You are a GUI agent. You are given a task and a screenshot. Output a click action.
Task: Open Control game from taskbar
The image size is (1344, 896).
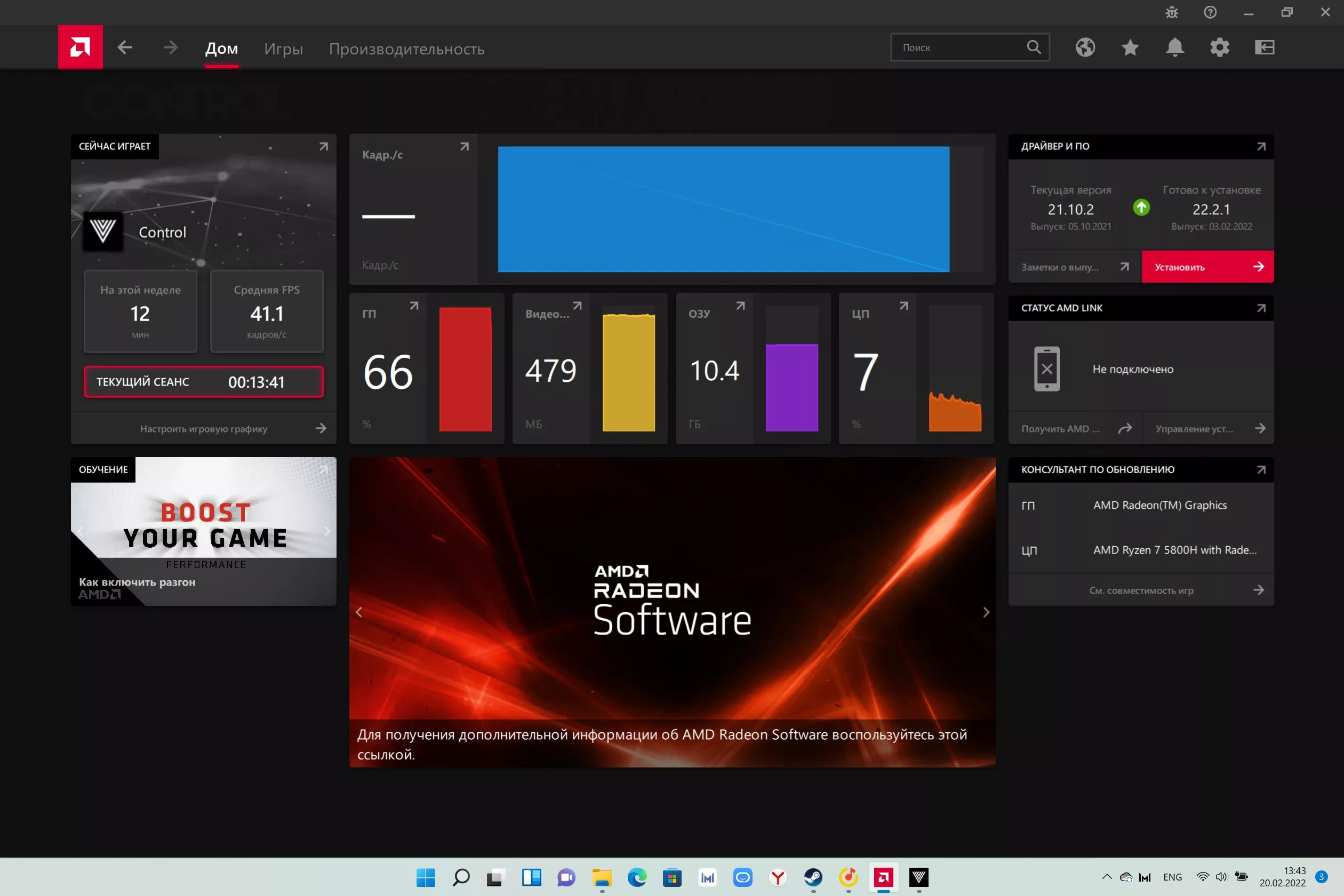919,877
